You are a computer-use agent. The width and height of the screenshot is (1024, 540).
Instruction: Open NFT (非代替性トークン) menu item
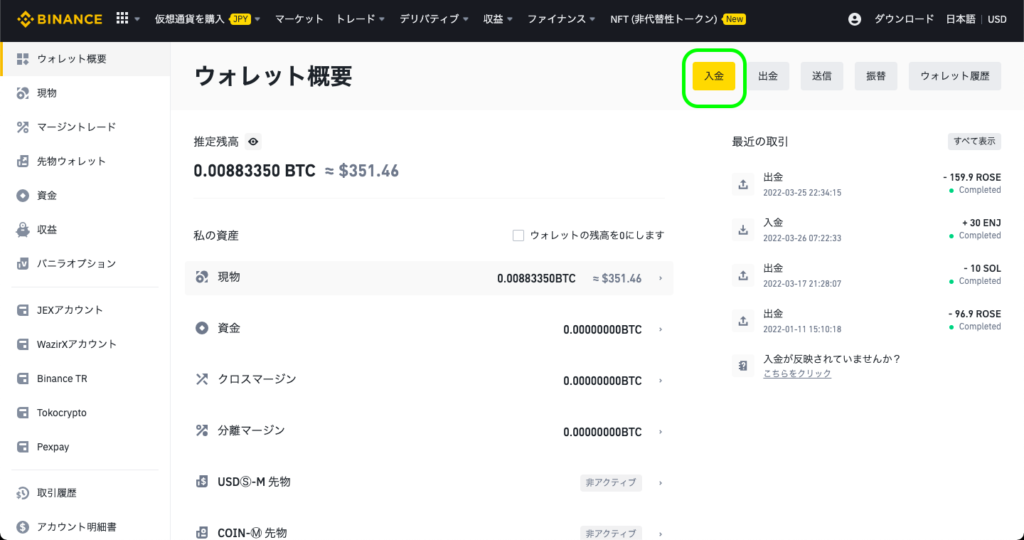pyautogui.click(x=678, y=19)
